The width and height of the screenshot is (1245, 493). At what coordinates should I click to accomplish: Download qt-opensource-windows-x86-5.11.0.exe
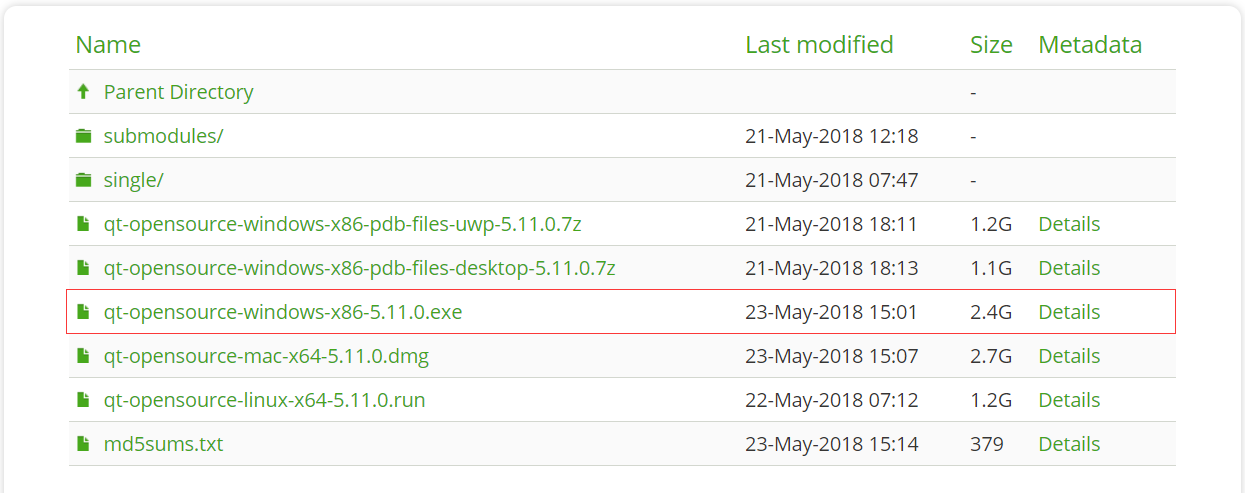coord(282,312)
